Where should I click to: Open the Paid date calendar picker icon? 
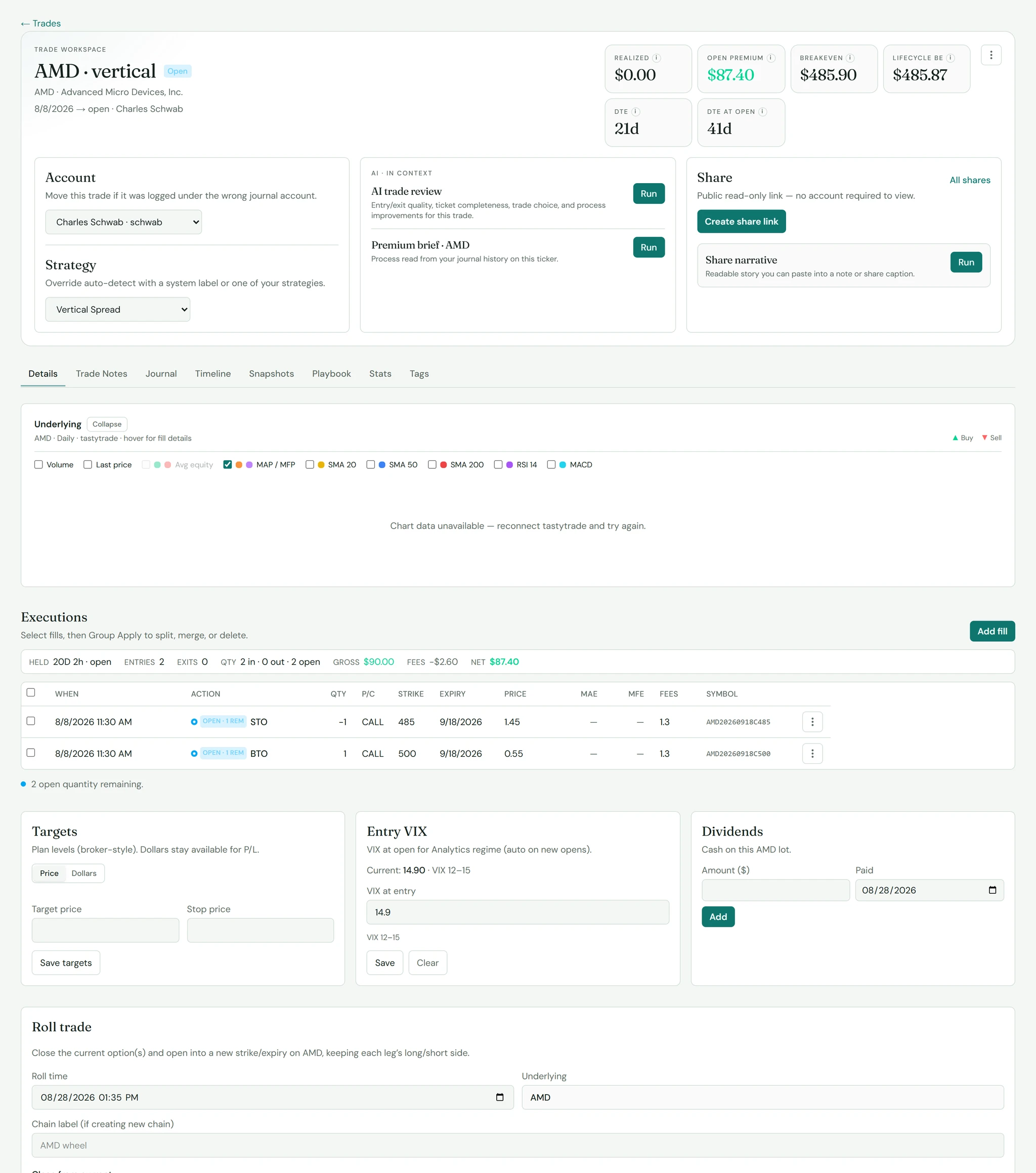point(992,890)
